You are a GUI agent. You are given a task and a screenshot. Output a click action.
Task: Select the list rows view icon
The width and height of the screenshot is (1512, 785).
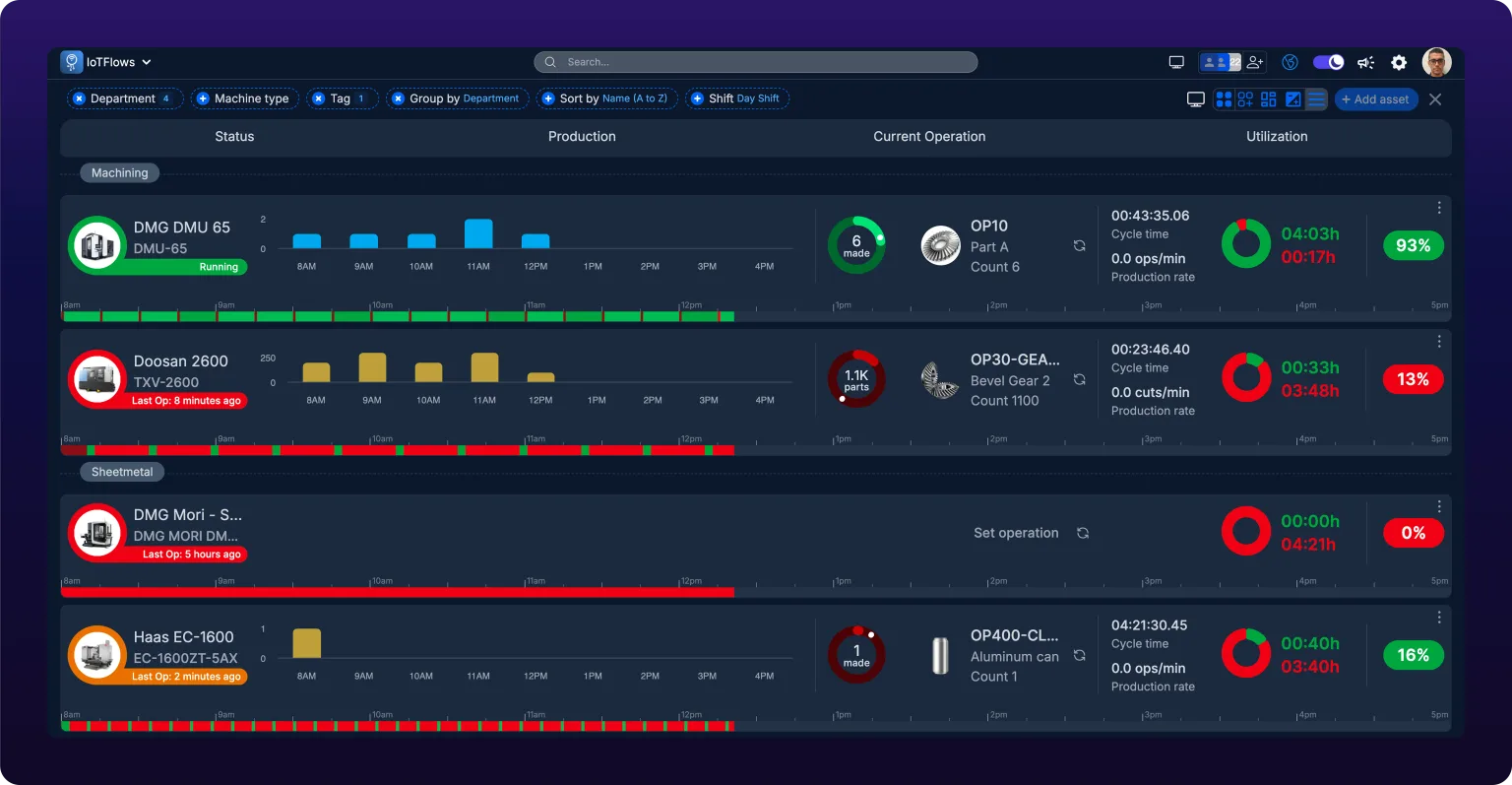[1316, 99]
